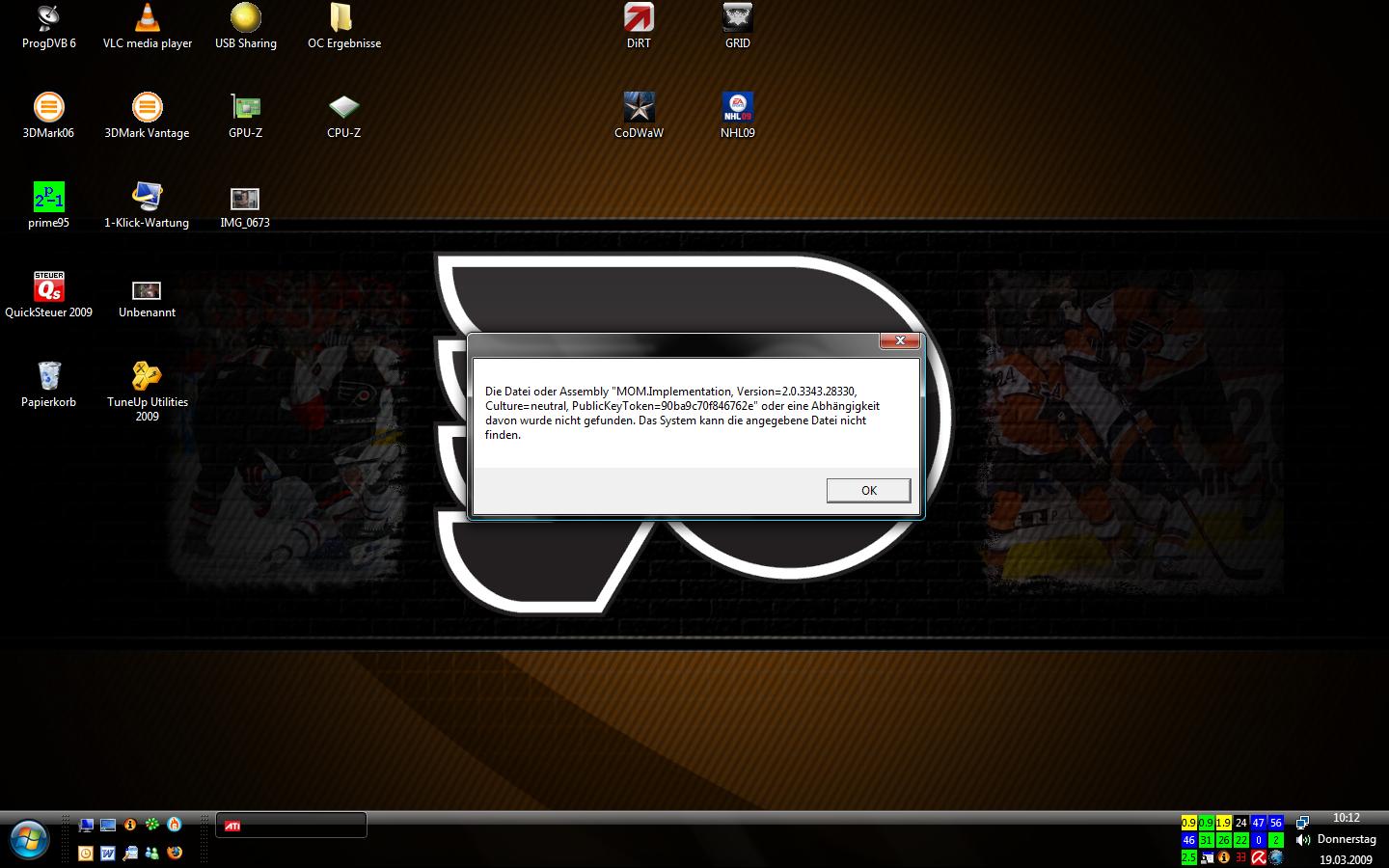Click the taskbar clock showing 10:12
The width and height of the screenshot is (1389, 868).
(1347, 818)
